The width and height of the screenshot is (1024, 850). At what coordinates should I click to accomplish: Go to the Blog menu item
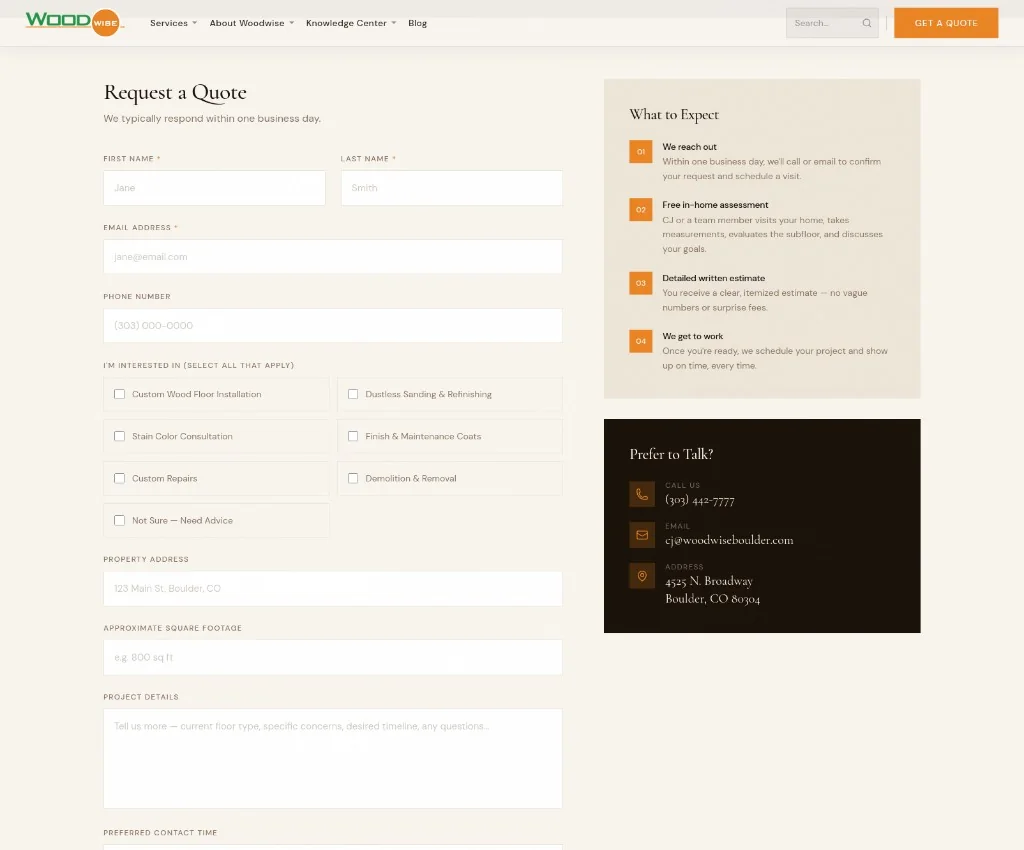click(x=417, y=22)
